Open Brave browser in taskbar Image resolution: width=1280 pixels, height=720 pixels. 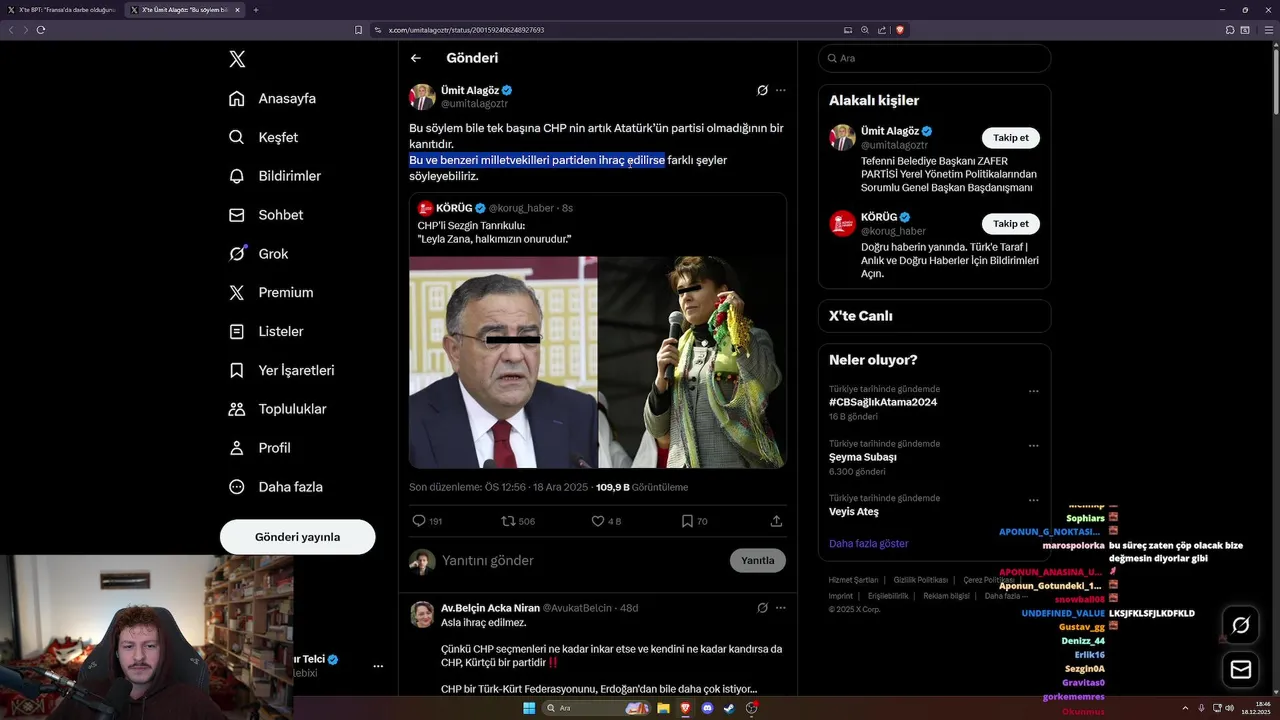pos(685,708)
